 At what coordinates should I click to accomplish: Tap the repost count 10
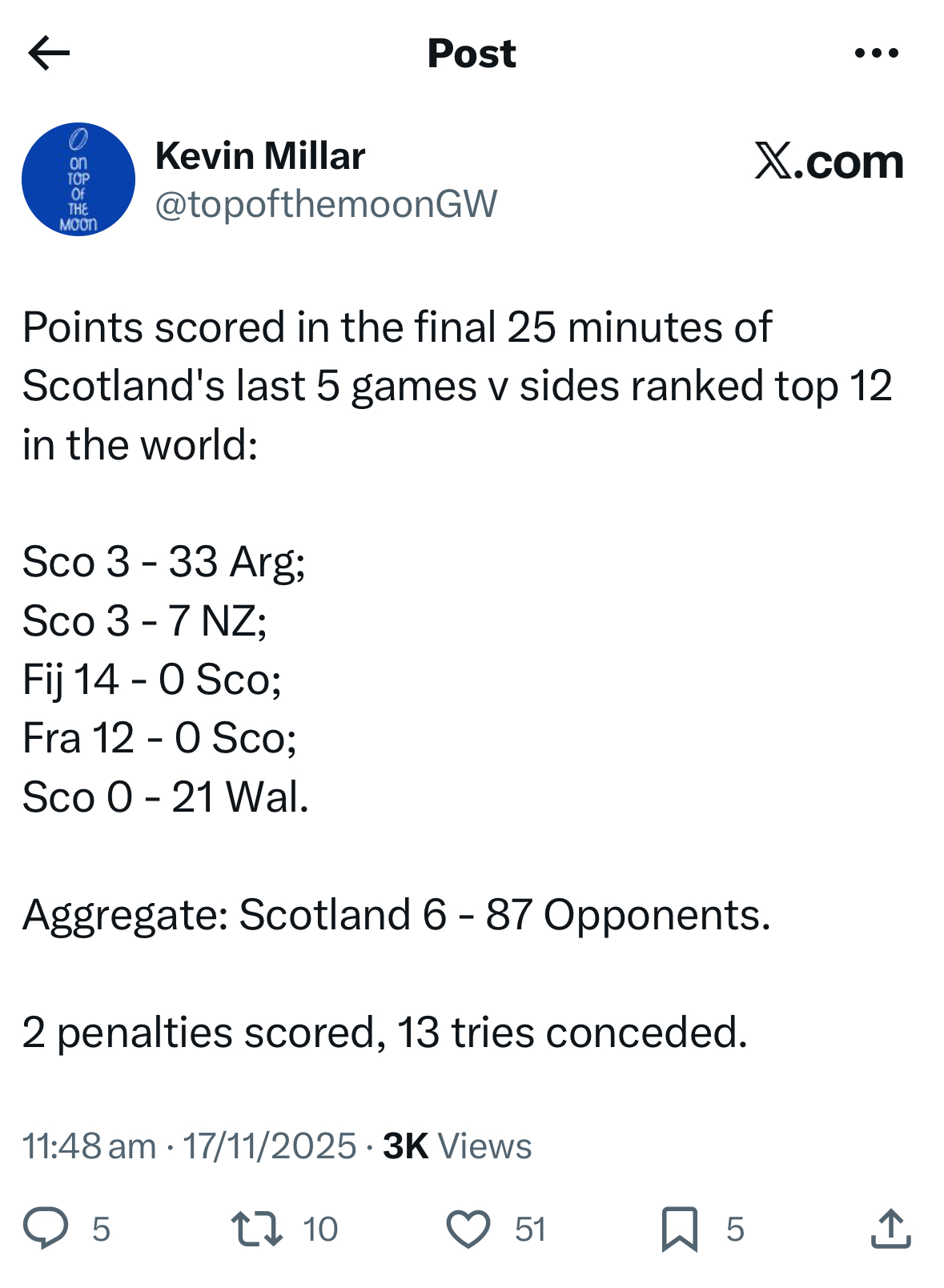(x=320, y=1230)
